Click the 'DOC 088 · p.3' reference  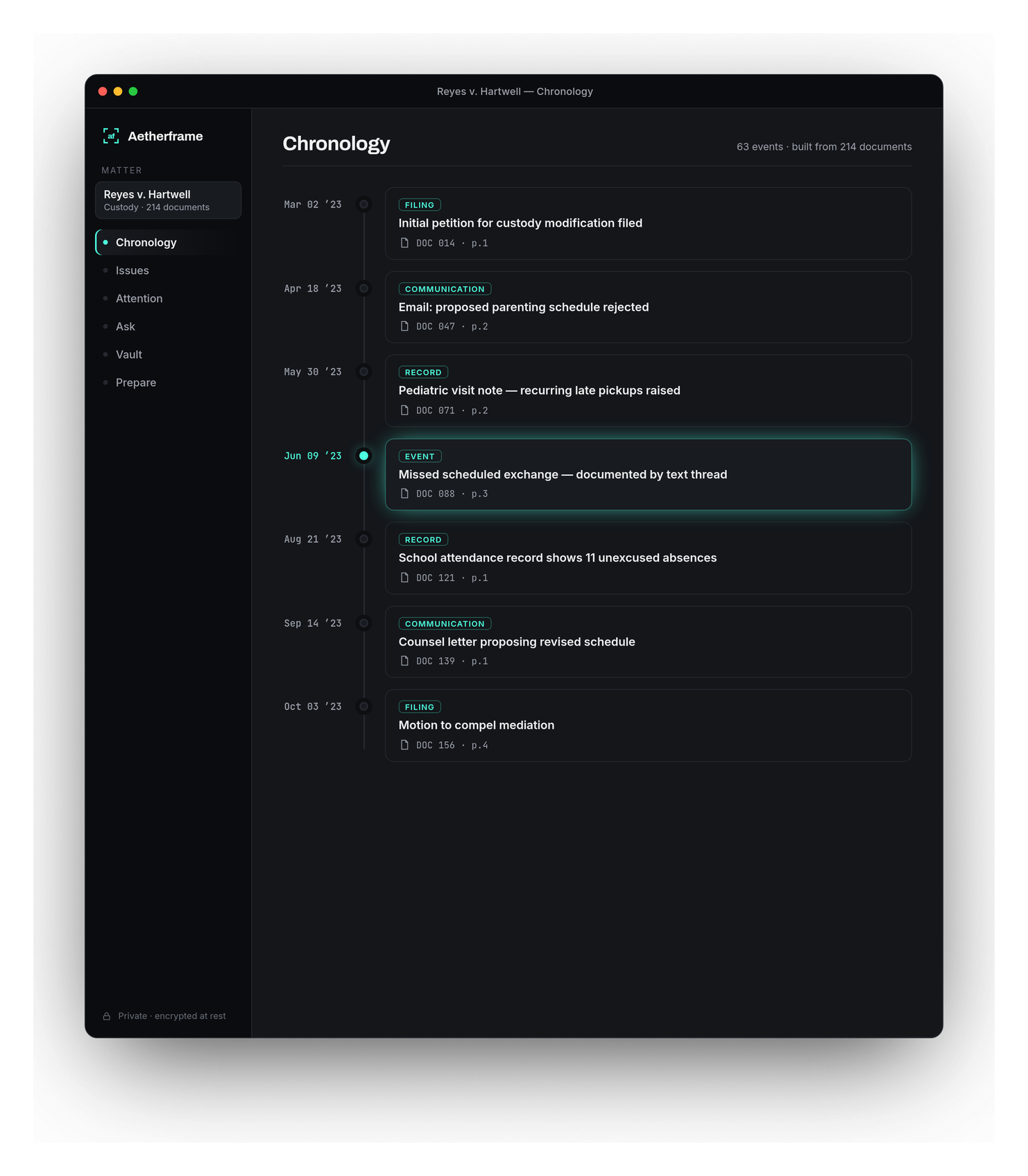click(x=452, y=494)
